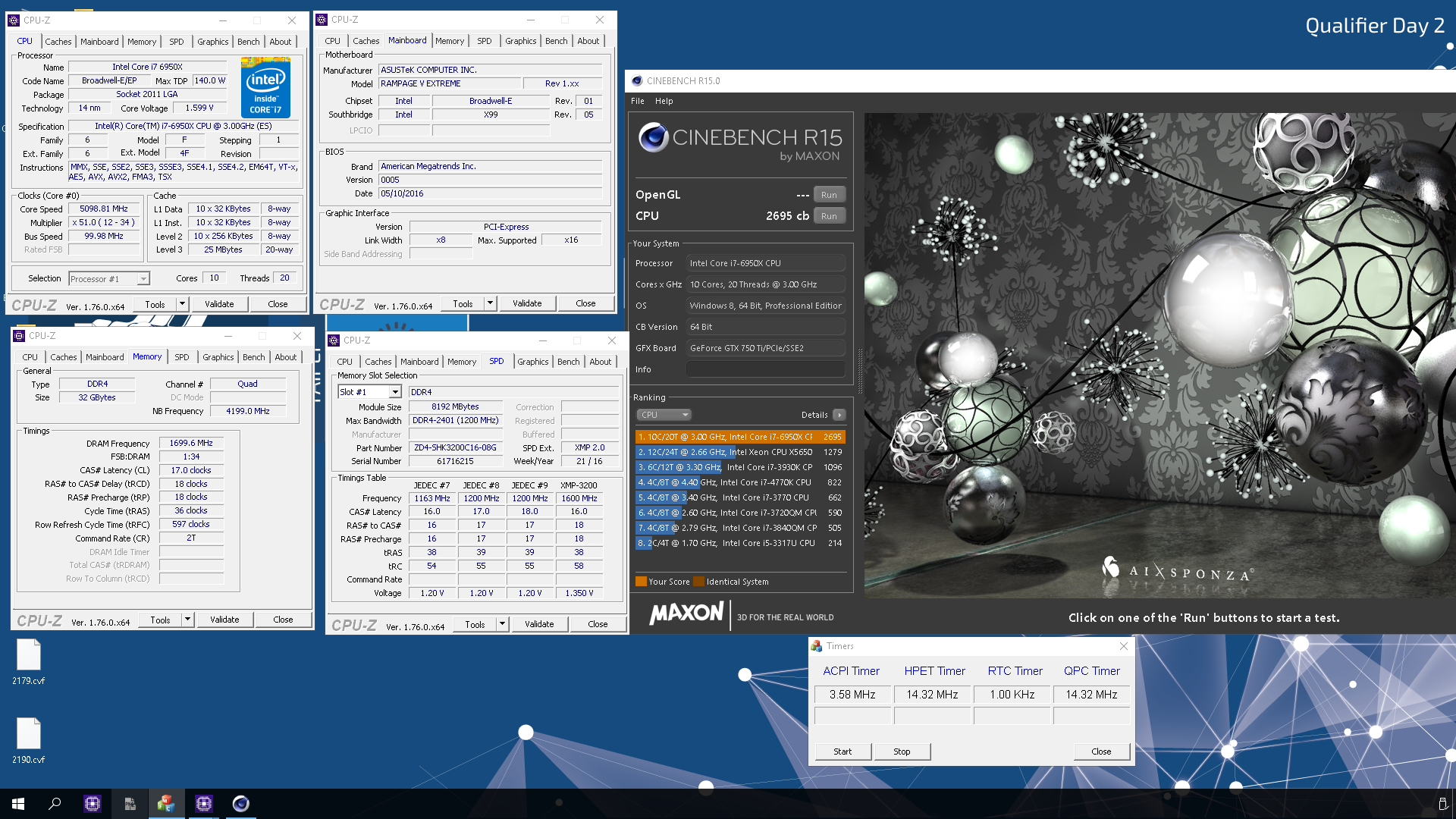The width and height of the screenshot is (1456, 819).
Task: Open Tools dropdown arrow in Memory window
Action: pyautogui.click(x=187, y=620)
